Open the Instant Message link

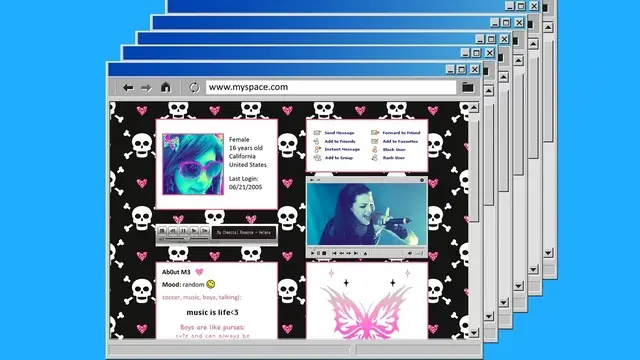(342, 149)
